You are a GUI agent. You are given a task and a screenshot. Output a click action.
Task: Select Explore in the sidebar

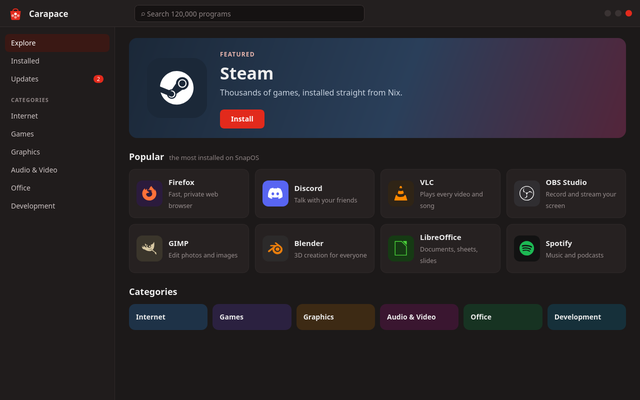[57, 43]
